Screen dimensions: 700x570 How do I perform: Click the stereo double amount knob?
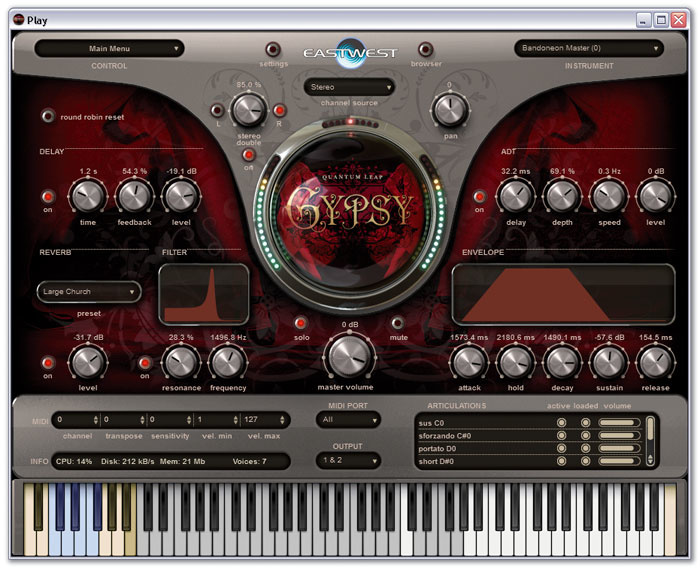click(x=248, y=110)
